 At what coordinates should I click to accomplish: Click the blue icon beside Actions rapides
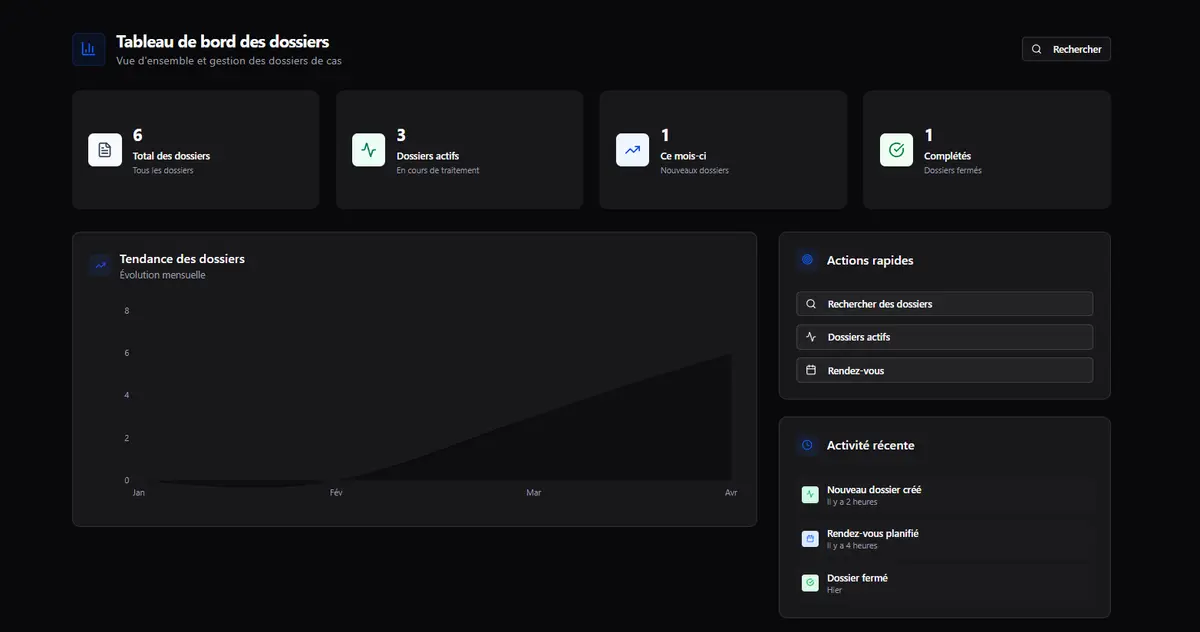tap(807, 260)
